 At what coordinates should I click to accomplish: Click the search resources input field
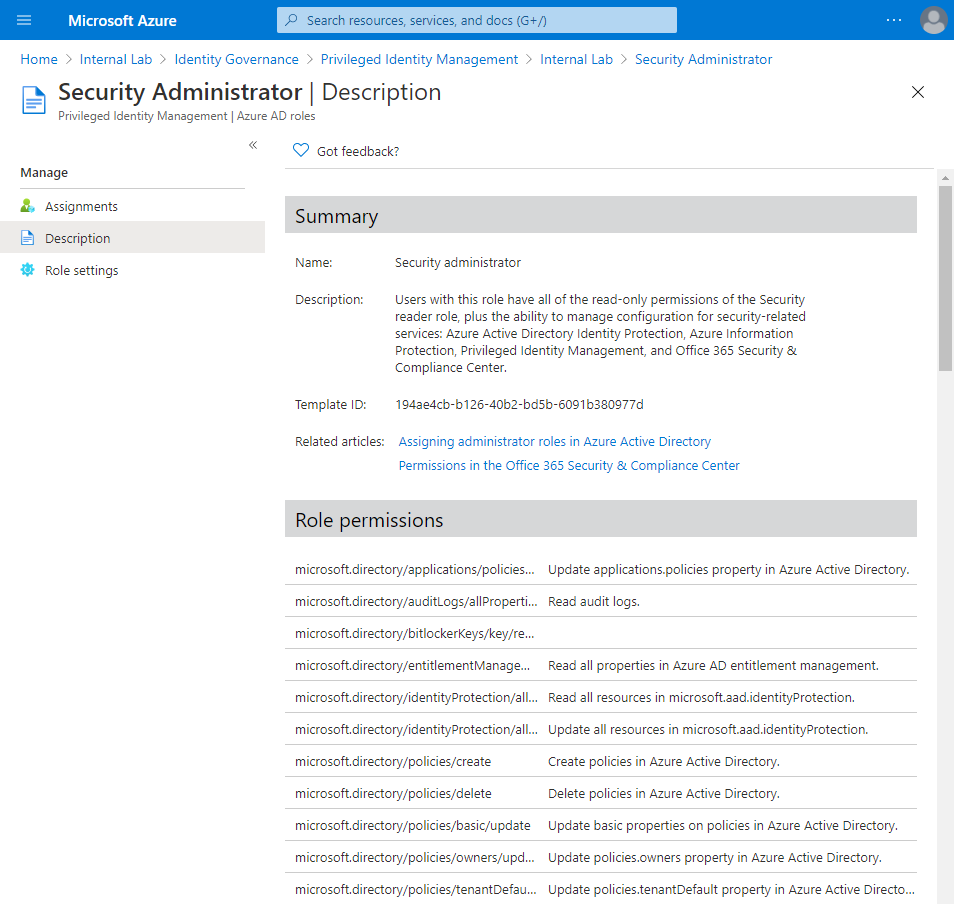(x=476, y=20)
